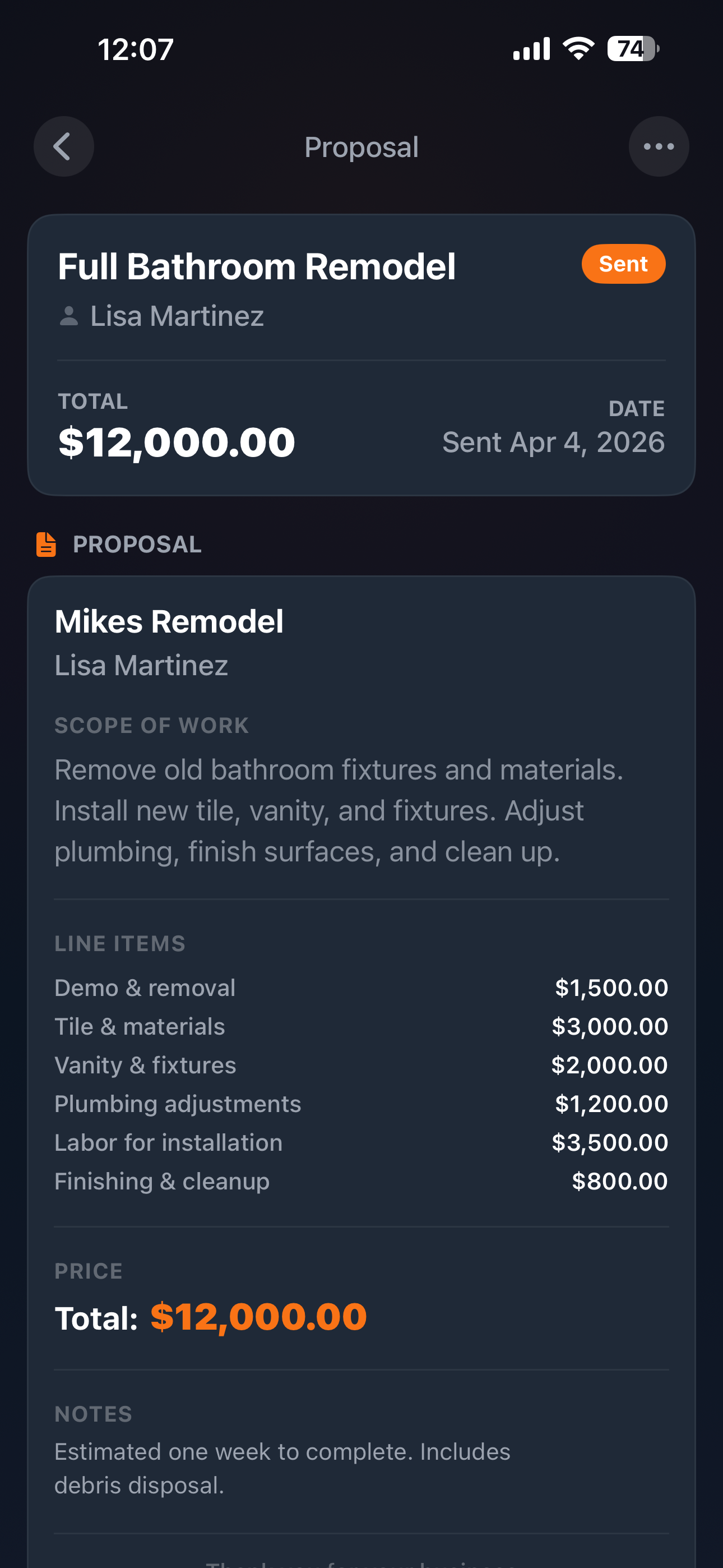Tap the Wi-Fi icon in status bar
The image size is (723, 1568).
[x=578, y=49]
